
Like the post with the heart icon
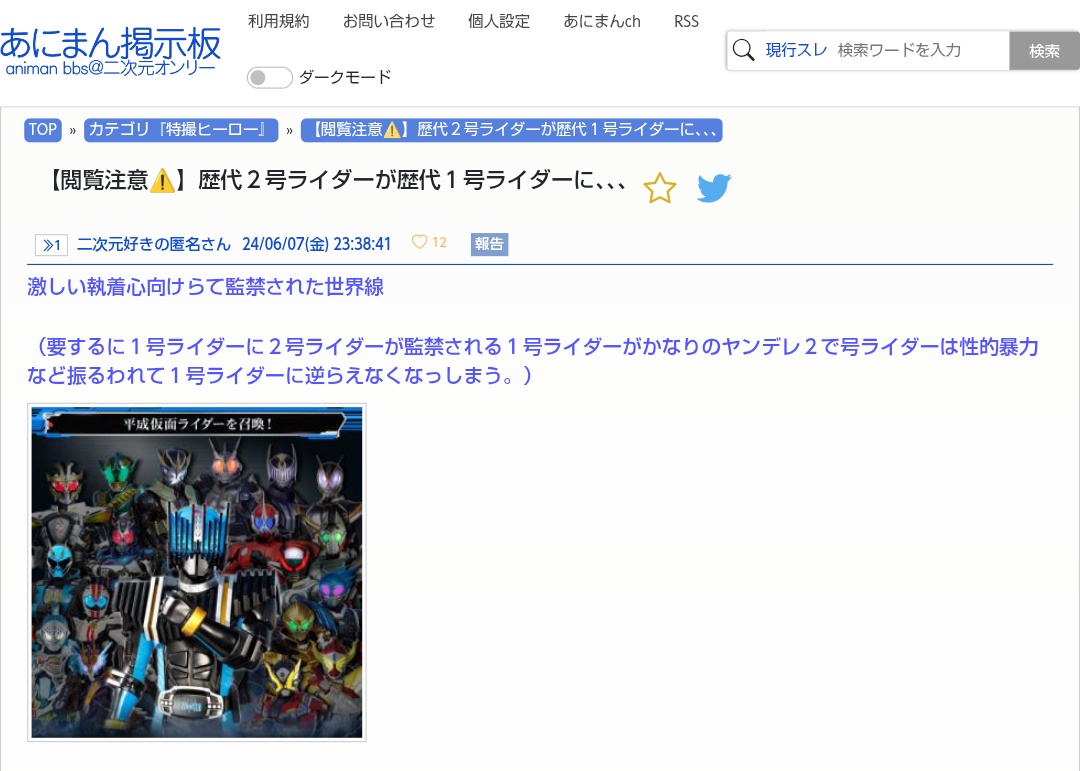[420, 243]
